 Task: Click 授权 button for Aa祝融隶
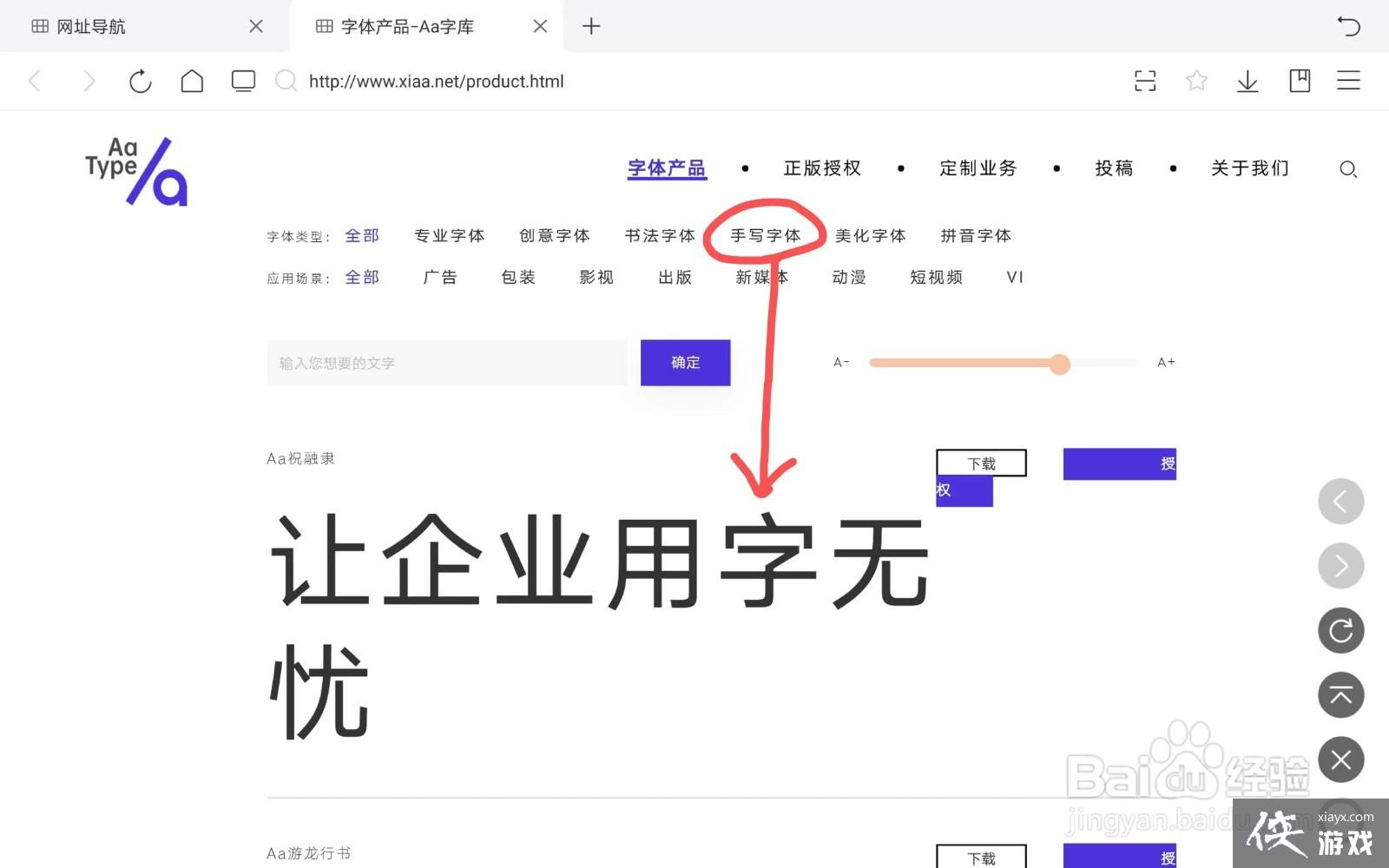pyautogui.click(x=1120, y=464)
